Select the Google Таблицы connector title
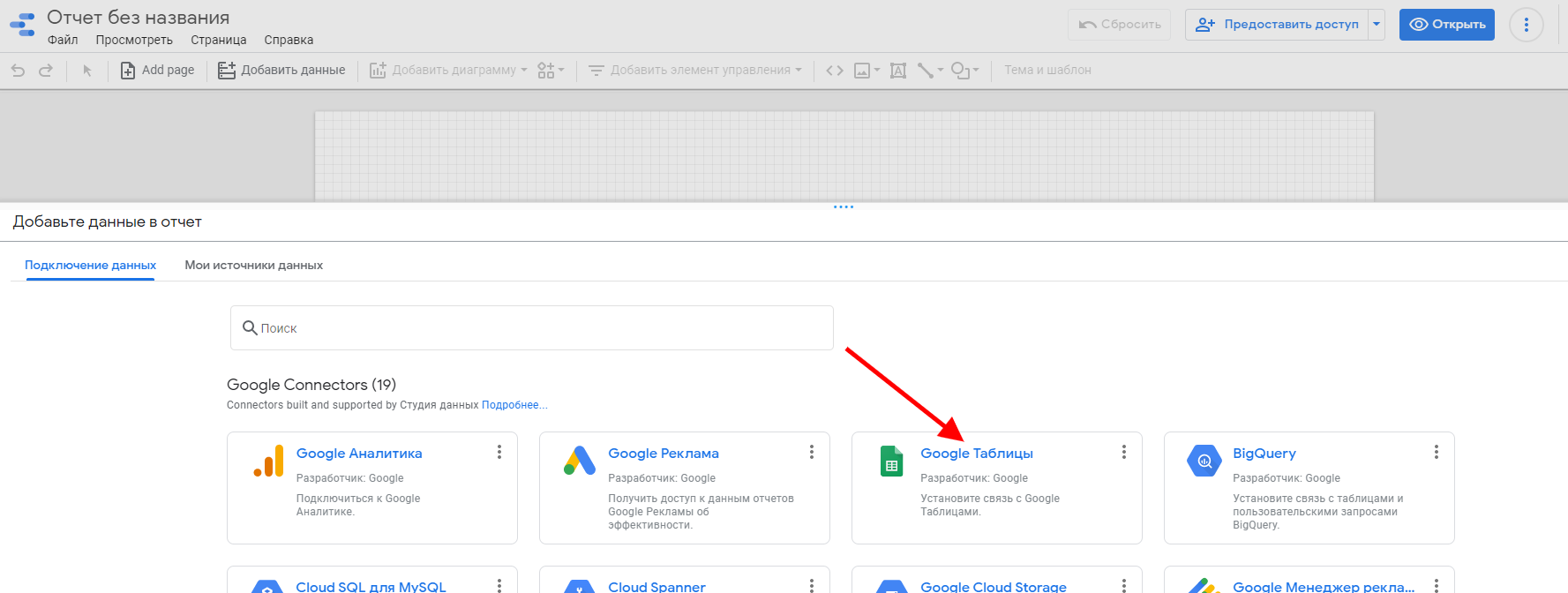 coord(977,453)
